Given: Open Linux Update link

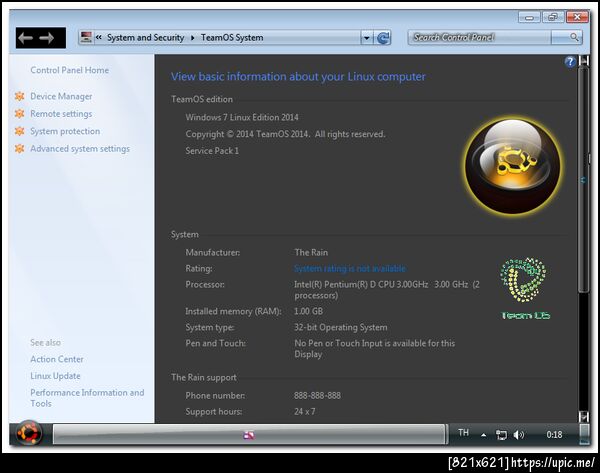Looking at the screenshot, I should 55,376.
